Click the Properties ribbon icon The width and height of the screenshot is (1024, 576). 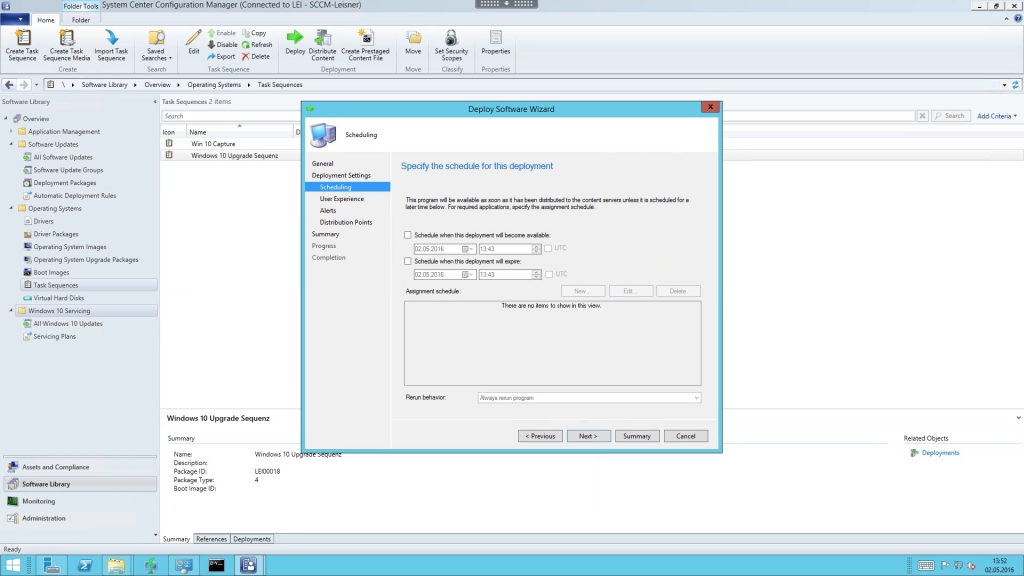pos(496,38)
